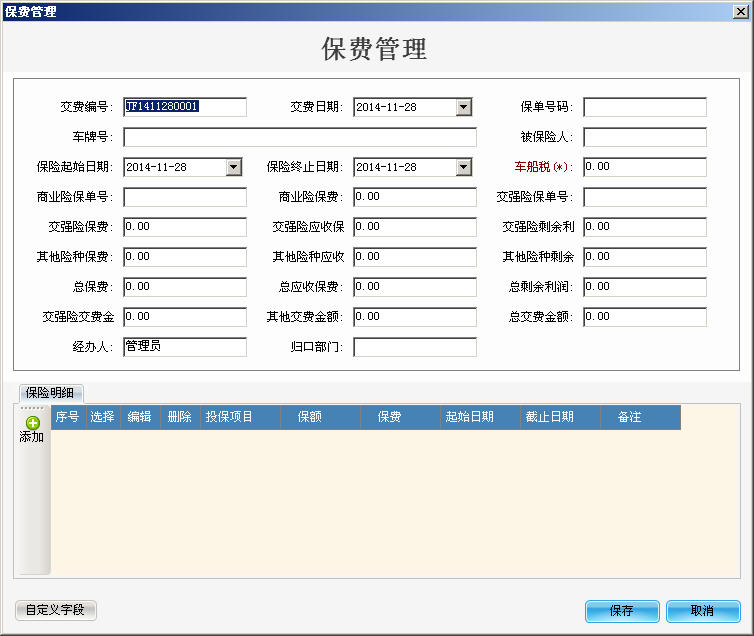The image size is (754, 636).
Task: Switch to the 保险明细 tab
Action: point(50,393)
